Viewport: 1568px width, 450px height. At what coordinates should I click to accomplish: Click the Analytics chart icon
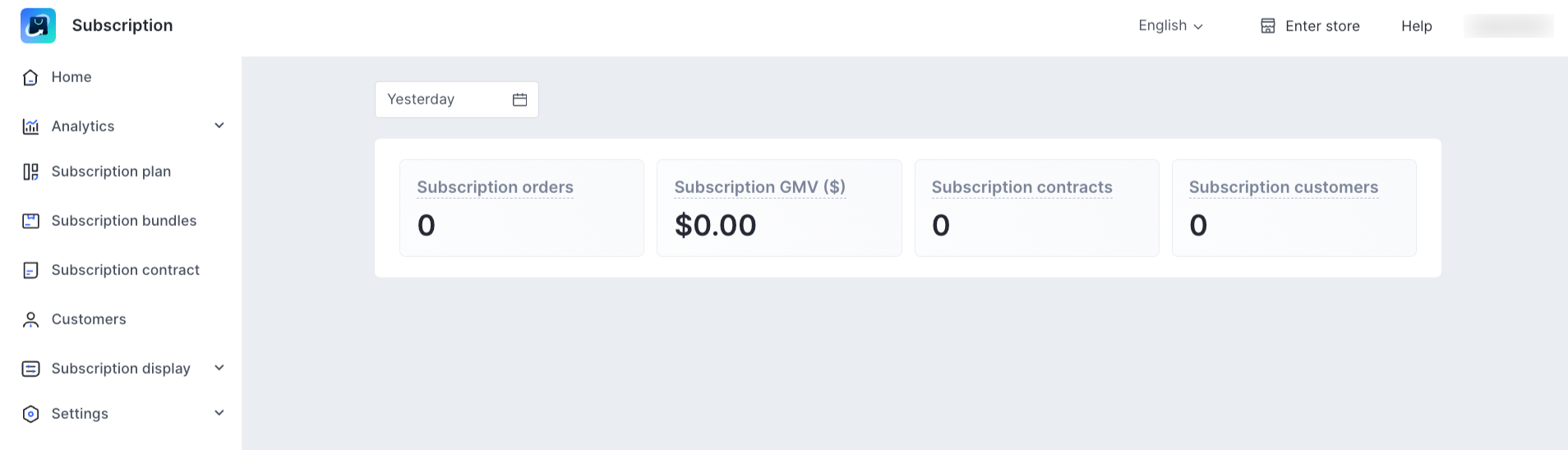pyautogui.click(x=30, y=126)
